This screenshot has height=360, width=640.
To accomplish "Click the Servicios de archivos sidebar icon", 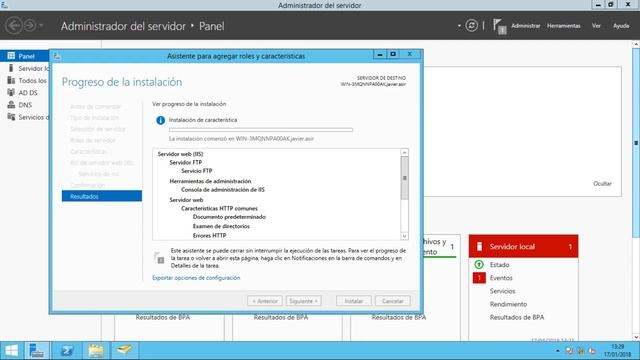I will (x=11, y=117).
